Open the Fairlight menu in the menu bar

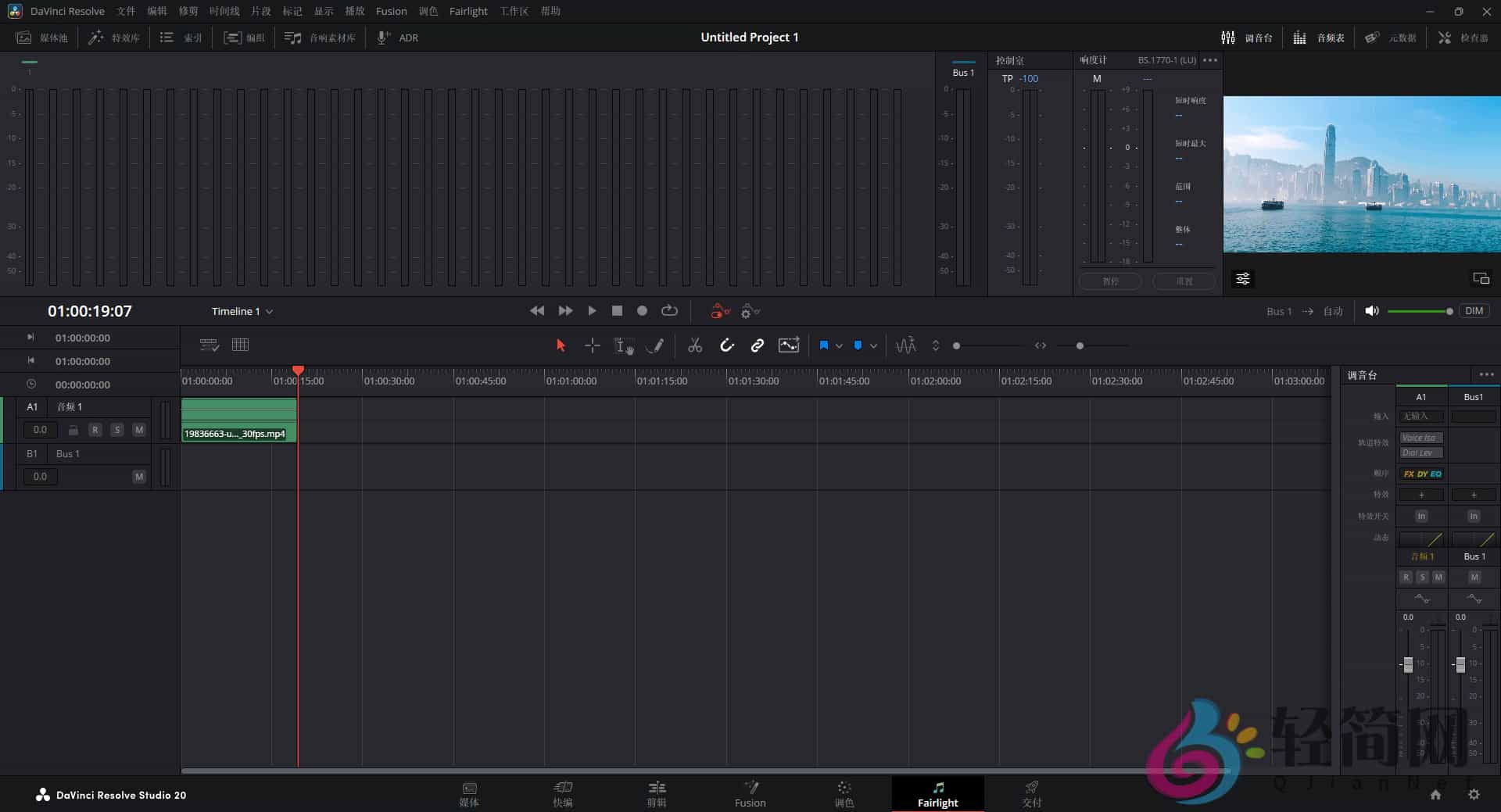coord(467,11)
